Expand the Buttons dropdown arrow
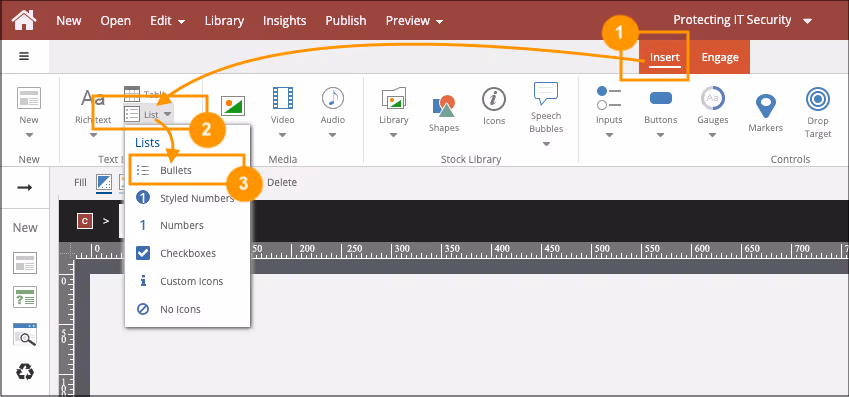849x397 pixels. coord(661,135)
